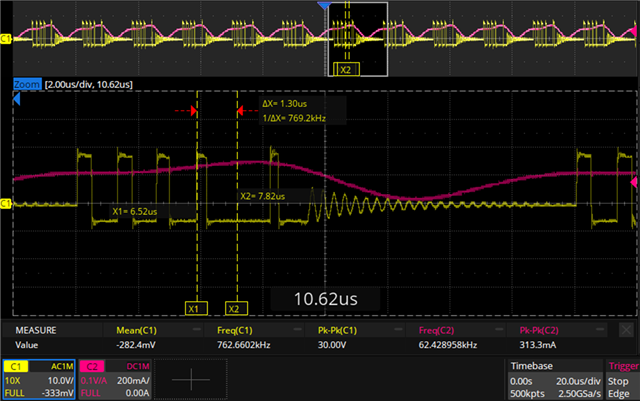The height and width of the screenshot is (401, 640).
Task: Open the Trigger settings panel
Action: point(622,380)
